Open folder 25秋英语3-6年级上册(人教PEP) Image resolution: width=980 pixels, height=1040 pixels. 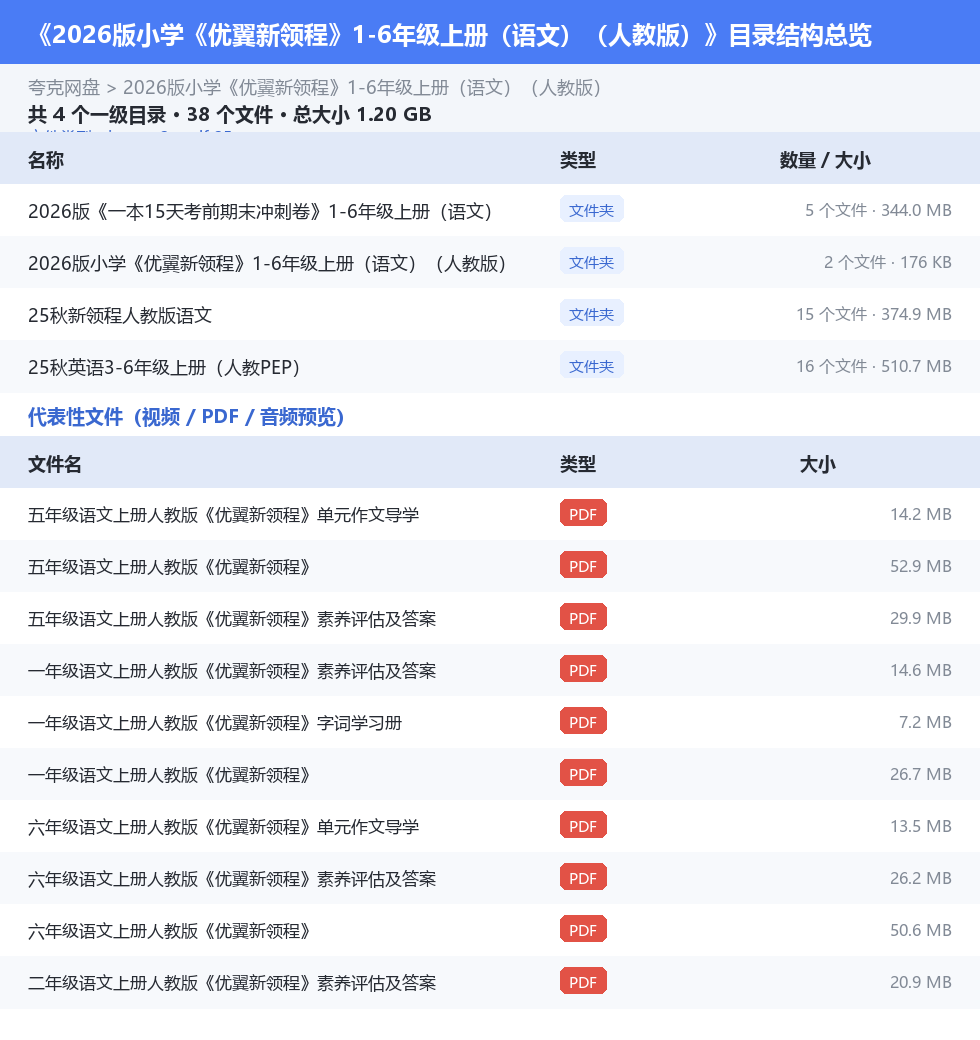click(x=164, y=367)
